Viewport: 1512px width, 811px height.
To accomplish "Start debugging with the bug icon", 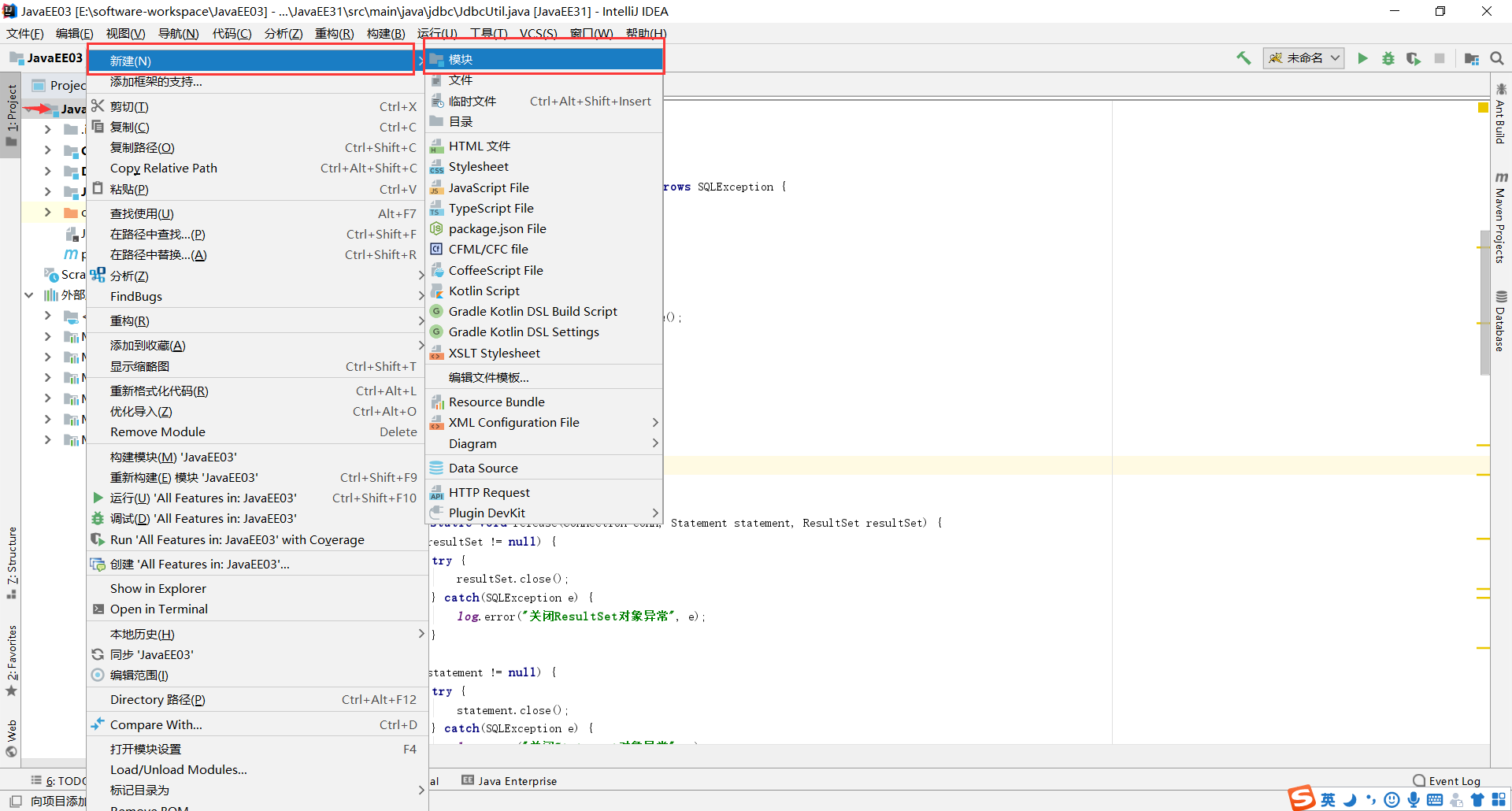I will click(x=1388, y=58).
